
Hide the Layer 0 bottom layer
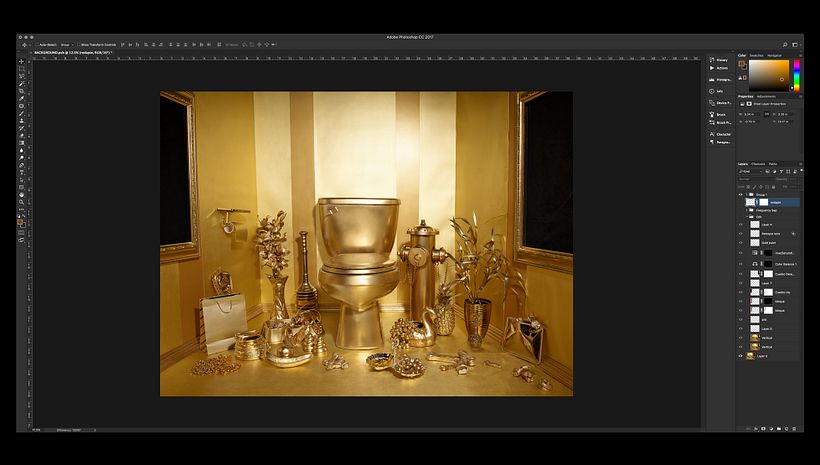tap(741, 356)
